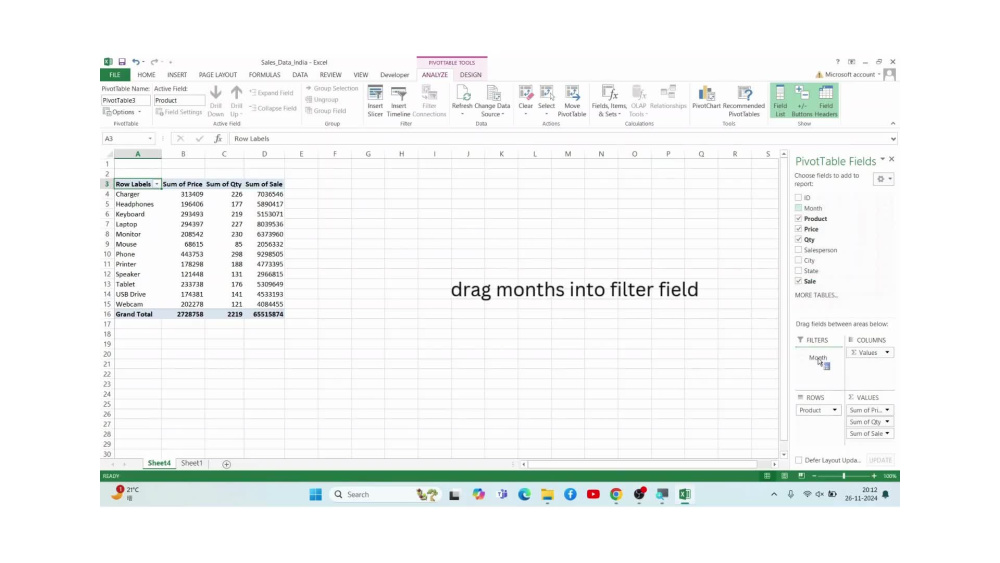Open Excel from the taskbar
The height and width of the screenshot is (563, 1000).
click(685, 494)
